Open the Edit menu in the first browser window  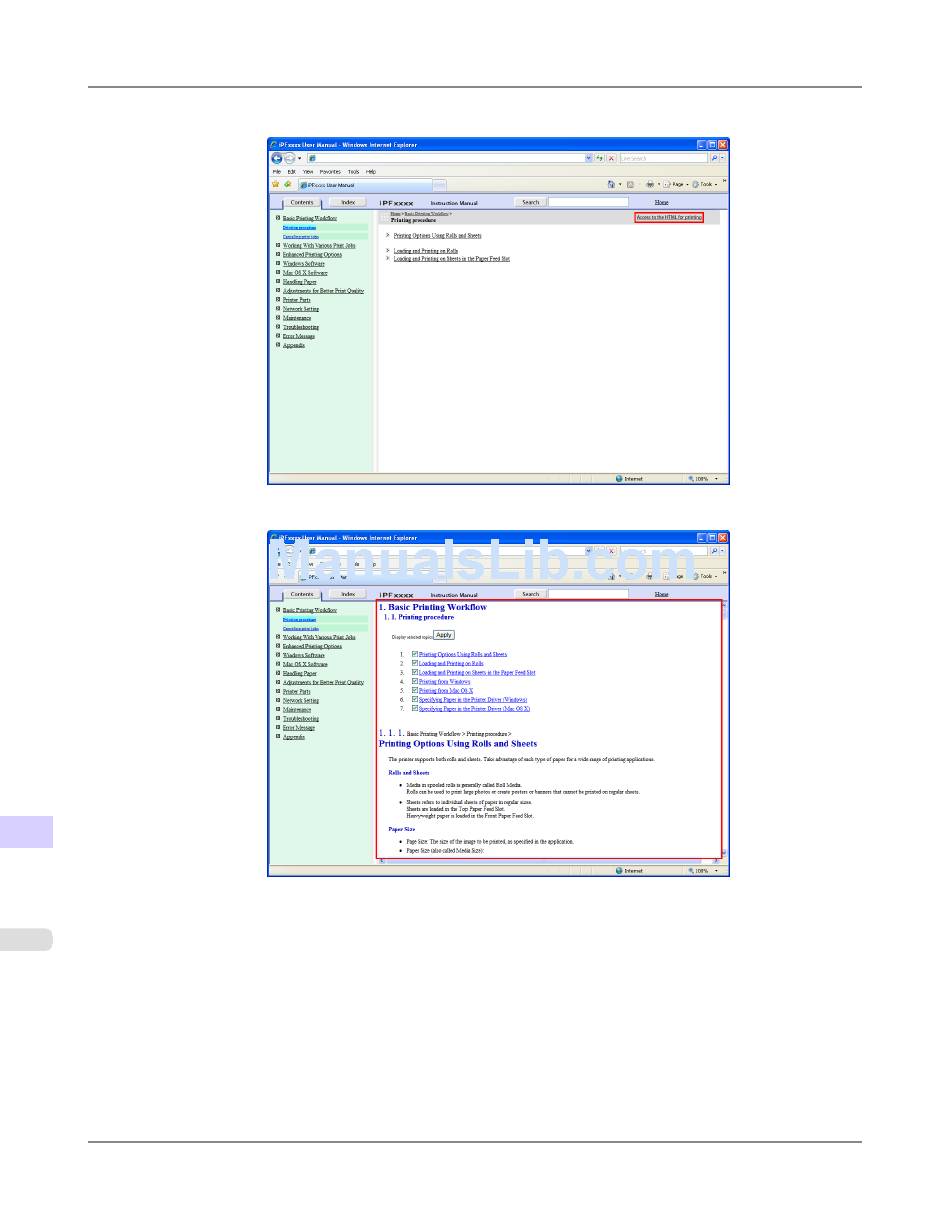tap(294, 171)
